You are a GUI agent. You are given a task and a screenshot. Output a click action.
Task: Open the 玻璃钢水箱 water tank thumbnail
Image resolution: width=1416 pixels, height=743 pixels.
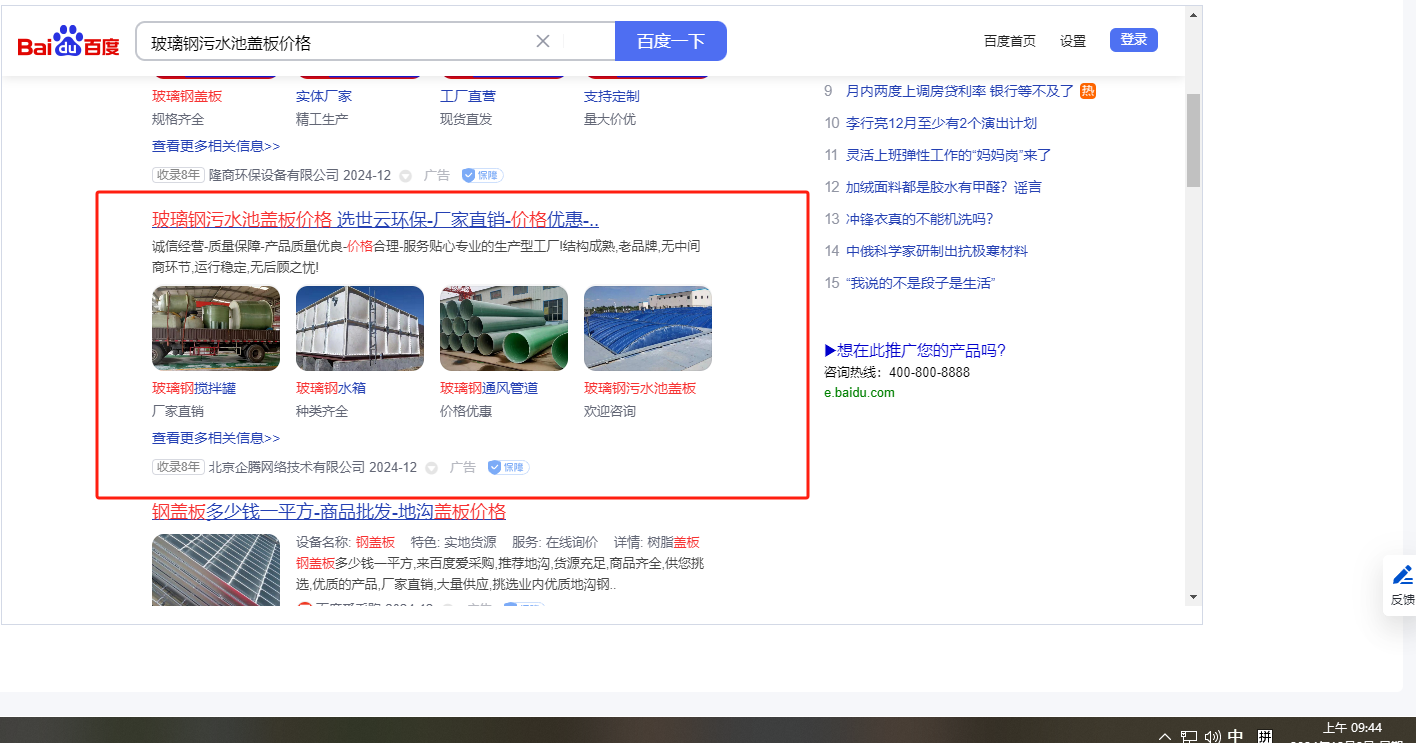click(360, 328)
